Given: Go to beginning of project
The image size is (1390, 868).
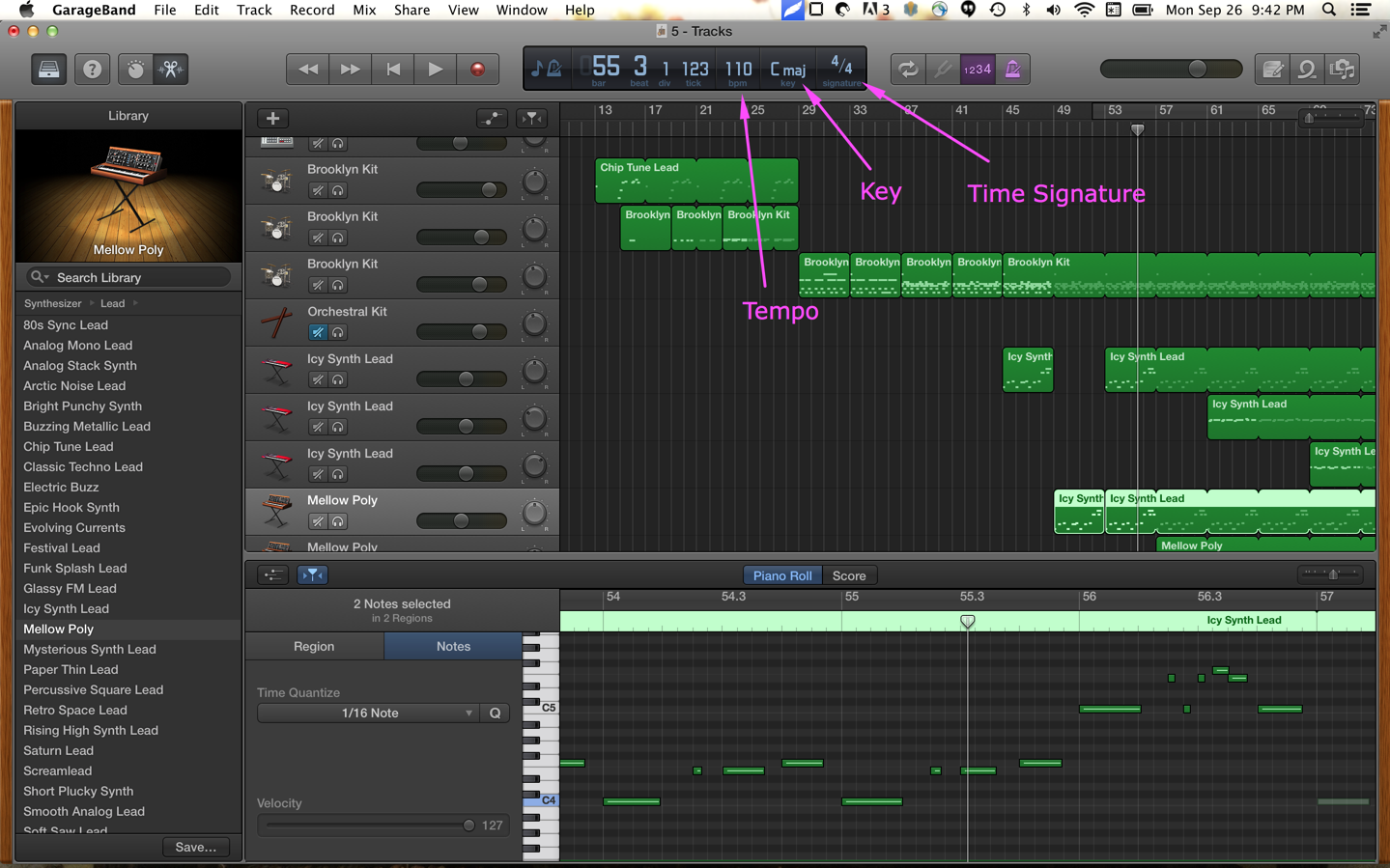Looking at the screenshot, I should coord(392,70).
